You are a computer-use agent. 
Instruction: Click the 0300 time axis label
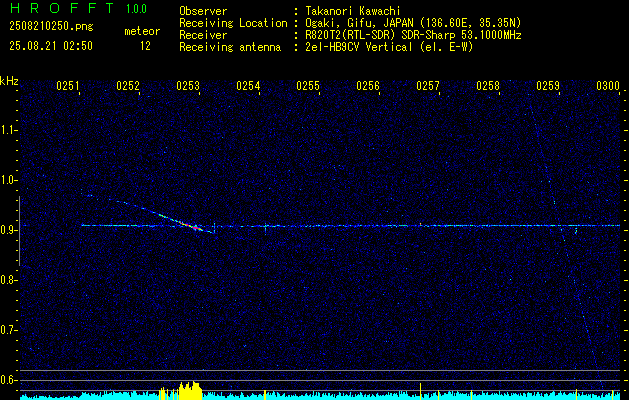tap(608, 86)
